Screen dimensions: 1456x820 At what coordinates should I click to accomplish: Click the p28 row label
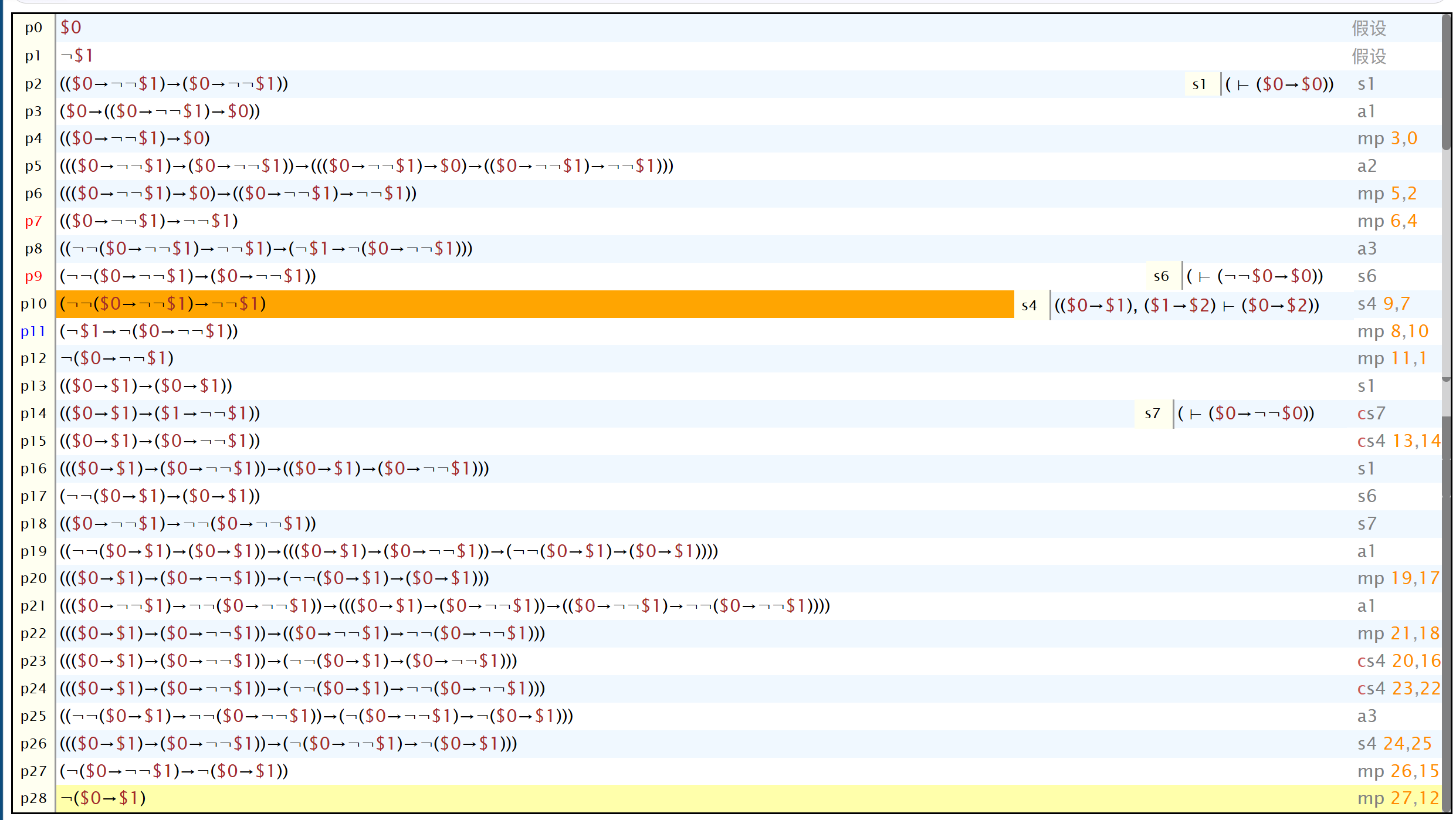tap(33, 798)
